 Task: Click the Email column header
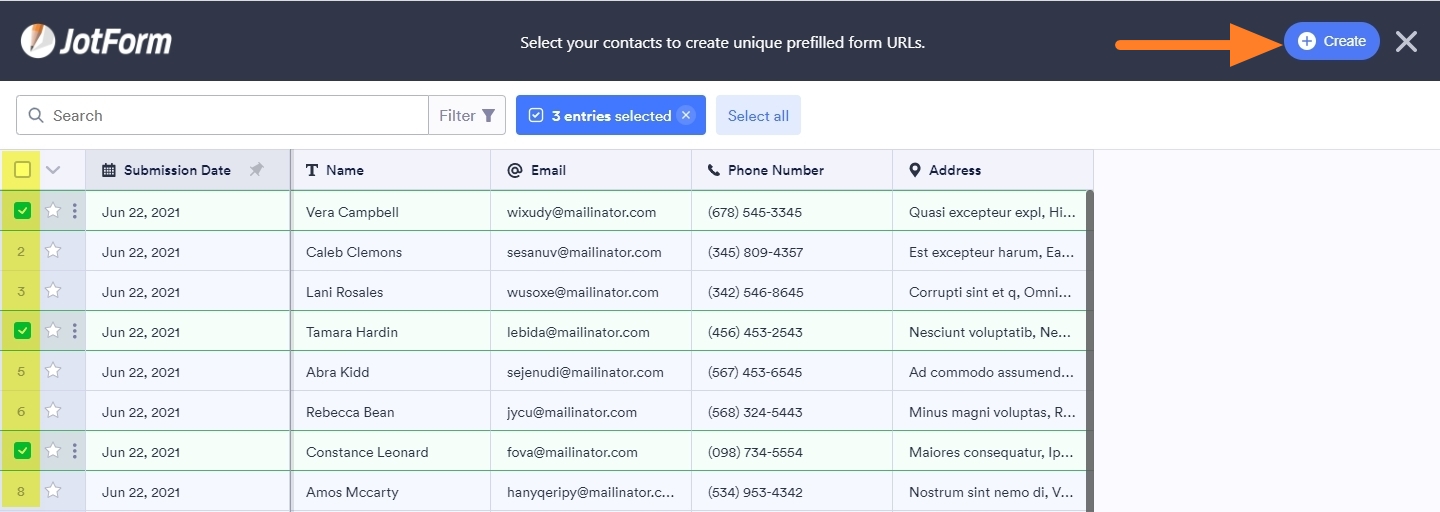pos(548,170)
